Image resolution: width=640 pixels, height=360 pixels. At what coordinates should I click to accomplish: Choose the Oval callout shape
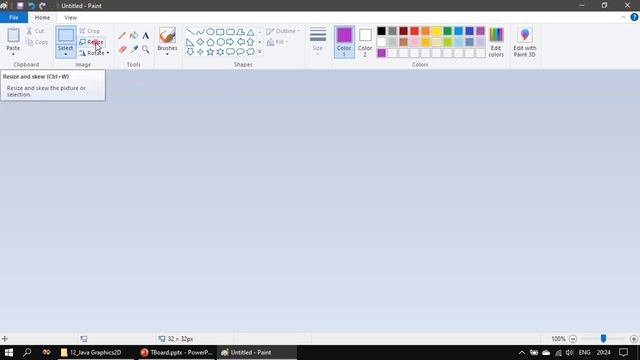point(240,52)
